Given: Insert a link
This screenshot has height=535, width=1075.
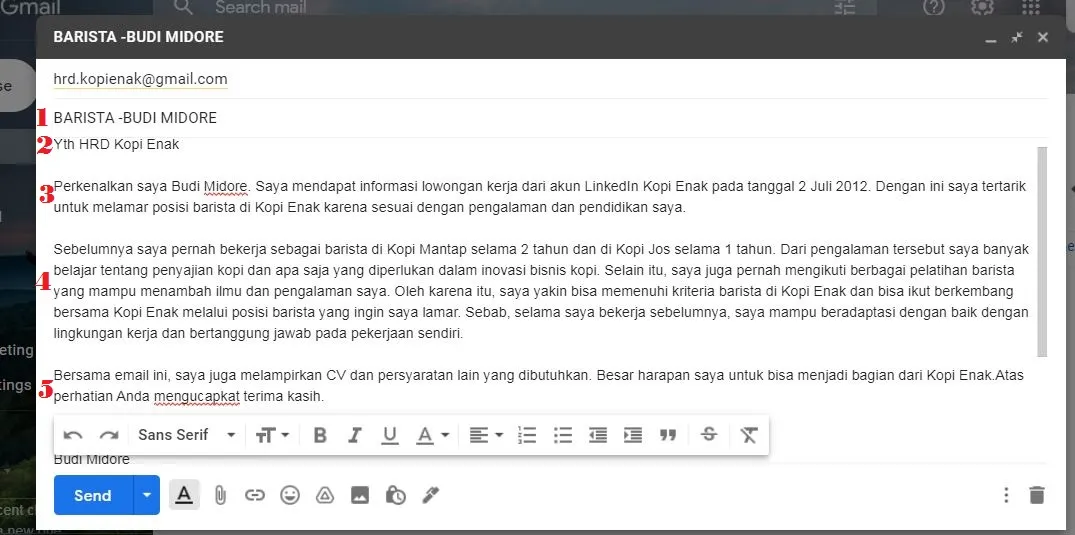Looking at the screenshot, I should [255, 495].
